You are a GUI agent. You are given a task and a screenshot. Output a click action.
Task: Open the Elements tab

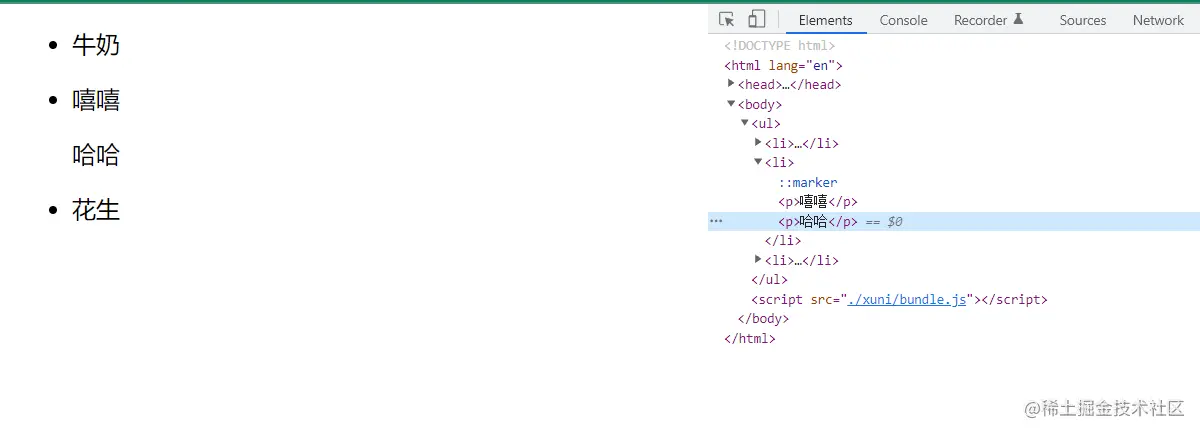tap(826, 20)
